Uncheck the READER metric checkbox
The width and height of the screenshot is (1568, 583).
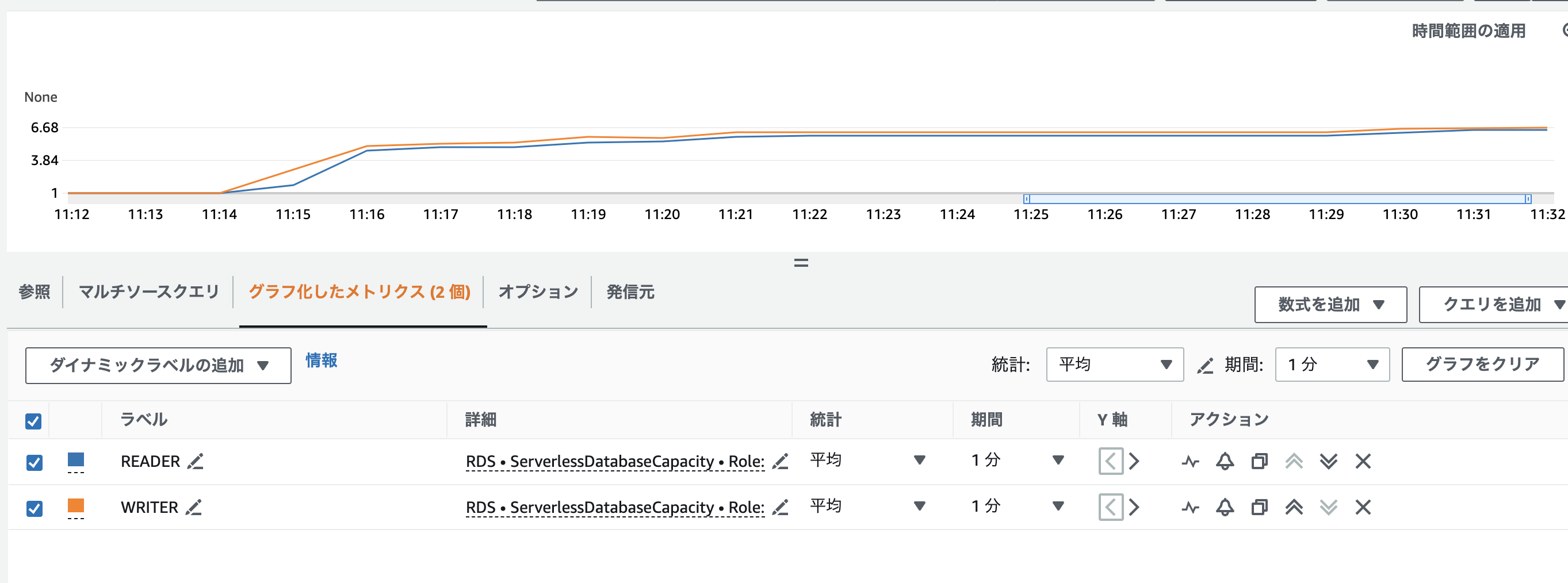pyautogui.click(x=35, y=462)
